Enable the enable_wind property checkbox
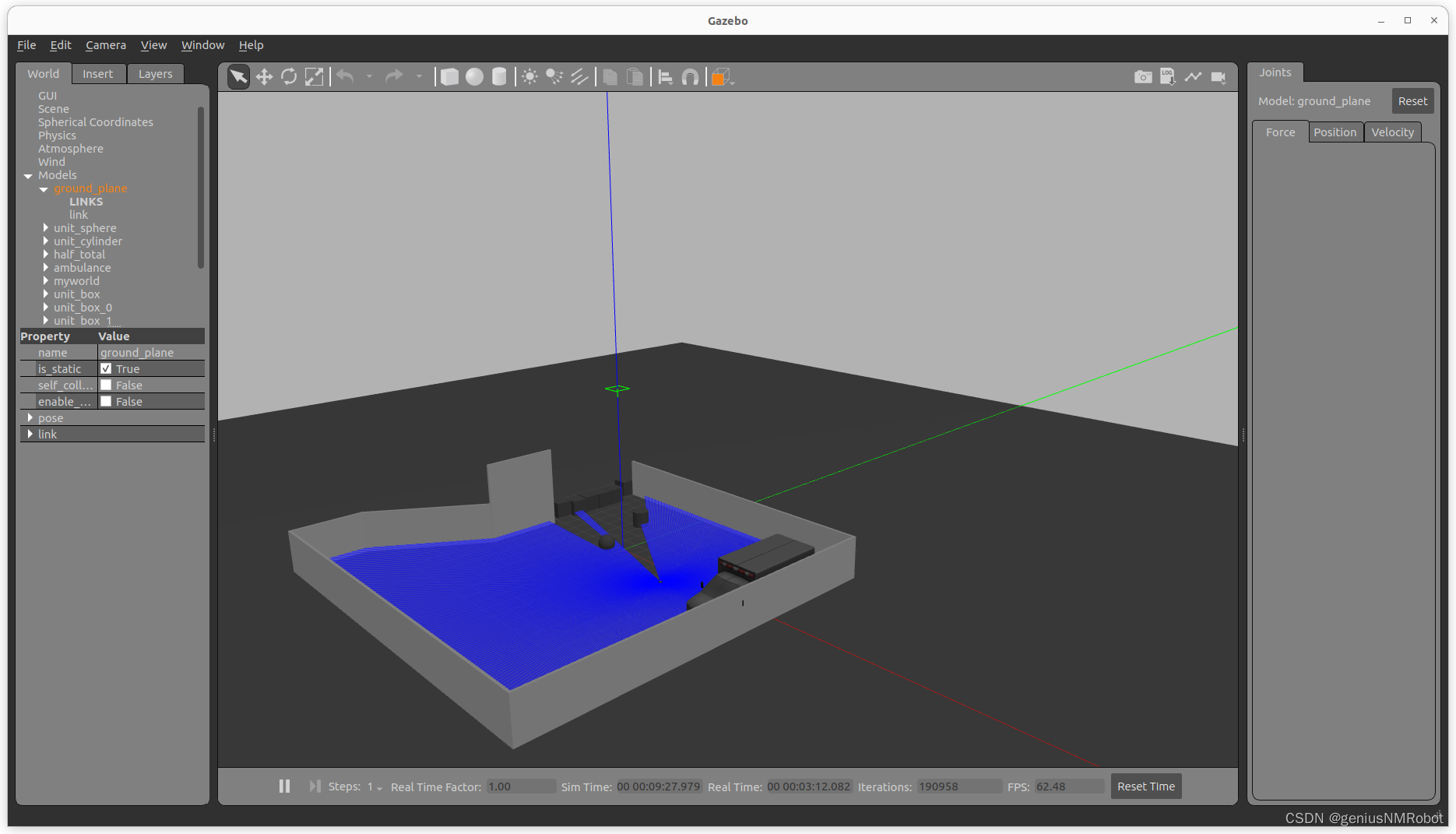Image resolution: width=1456 pixels, height=834 pixels. pos(107,401)
